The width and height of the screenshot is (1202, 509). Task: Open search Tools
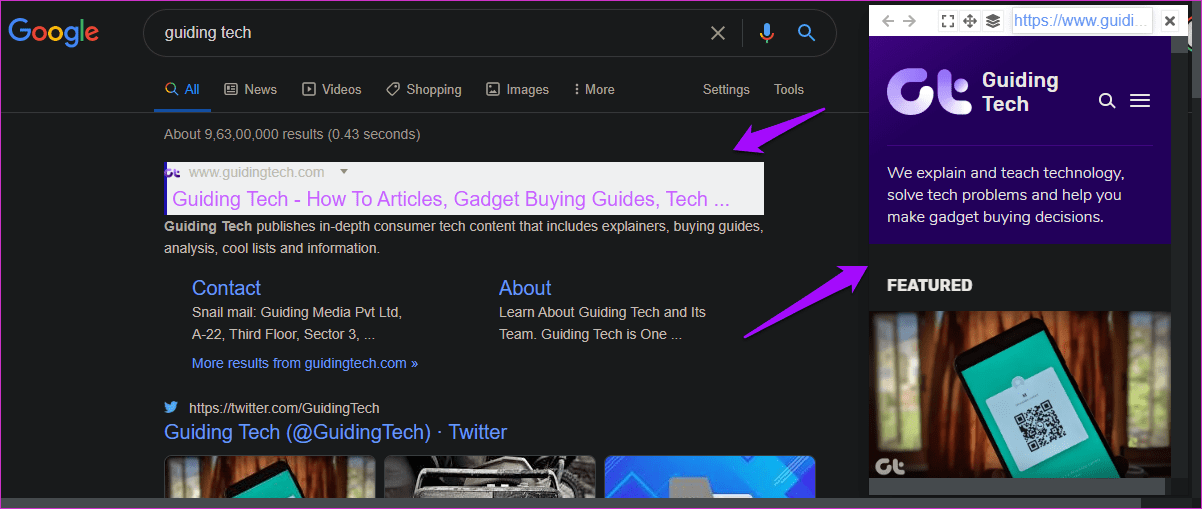click(789, 89)
